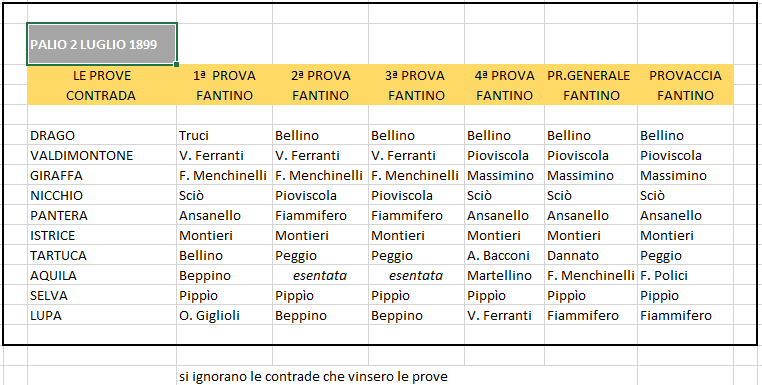The image size is (762, 385).
Task: Click the DRAGO contrada cell
Action: point(102,135)
